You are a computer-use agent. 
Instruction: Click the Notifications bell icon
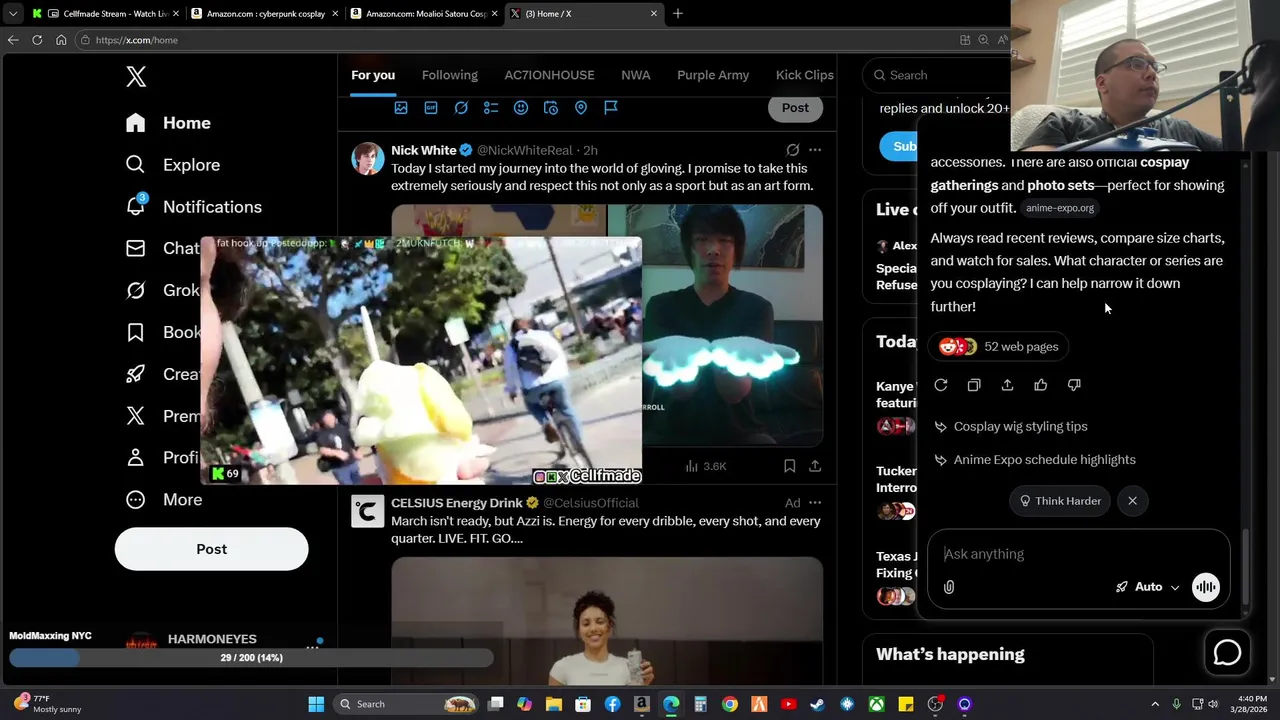(x=136, y=206)
